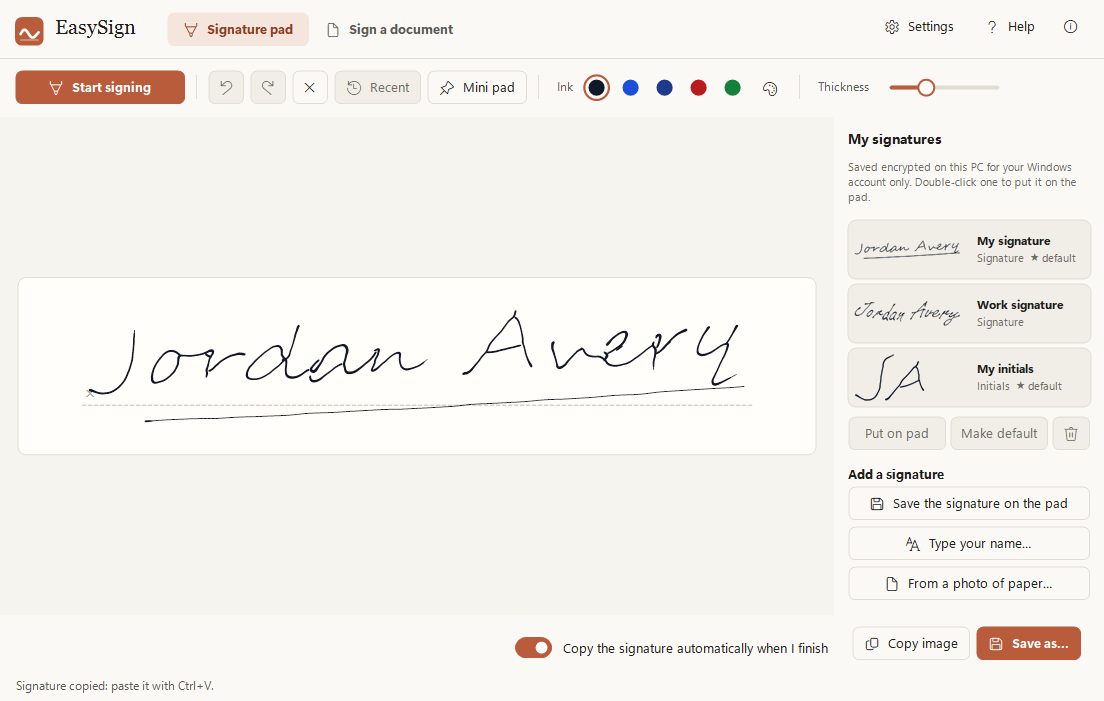This screenshot has width=1104, height=701.
Task: Open Recent signatures
Action: [x=377, y=87]
